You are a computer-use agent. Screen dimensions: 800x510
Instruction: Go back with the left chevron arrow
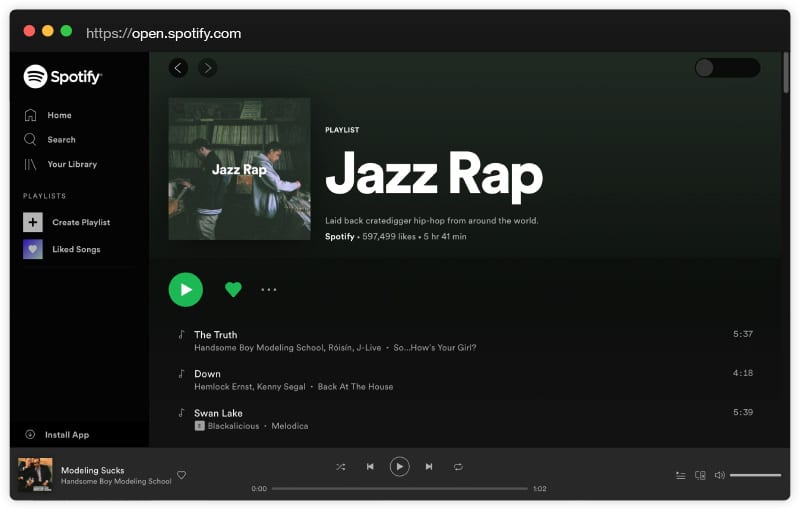tap(178, 68)
